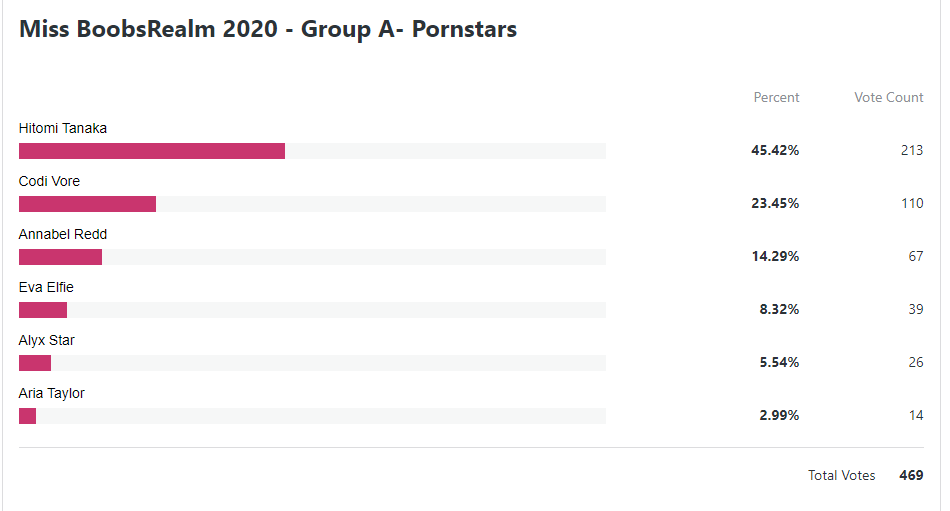Image resolution: width=950 pixels, height=511 pixels.
Task: Click the Alyx Star result bar
Action: (312, 362)
